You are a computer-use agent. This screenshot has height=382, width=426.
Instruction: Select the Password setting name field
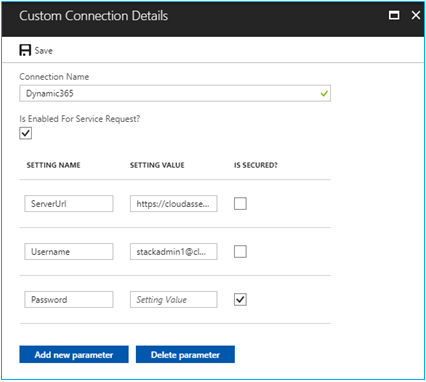coord(69,299)
